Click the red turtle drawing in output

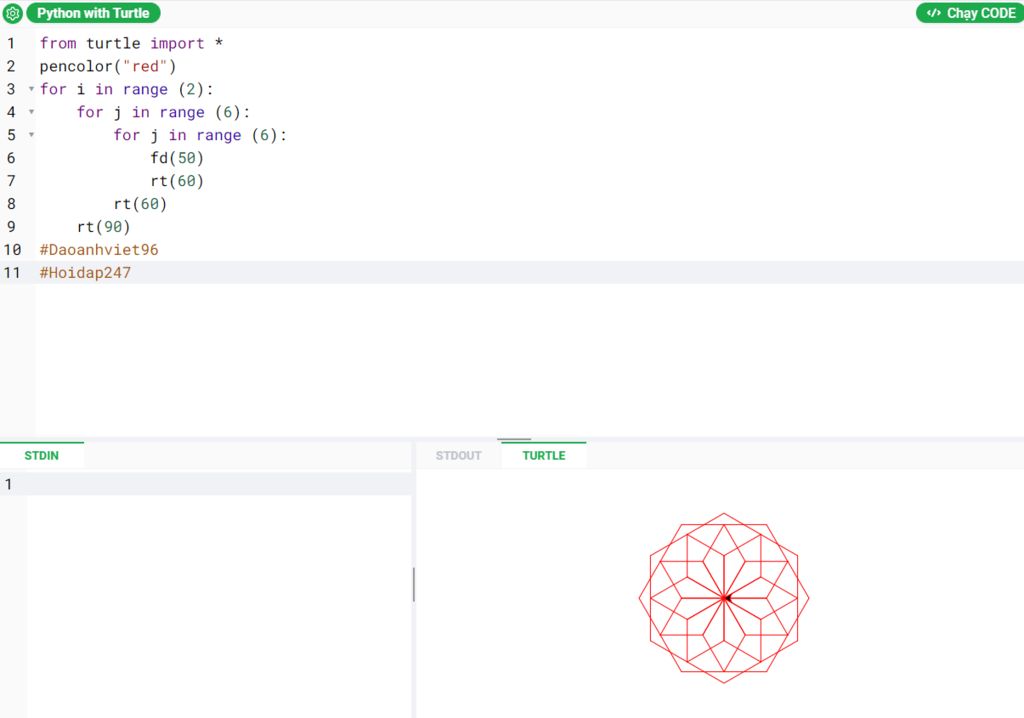click(724, 598)
